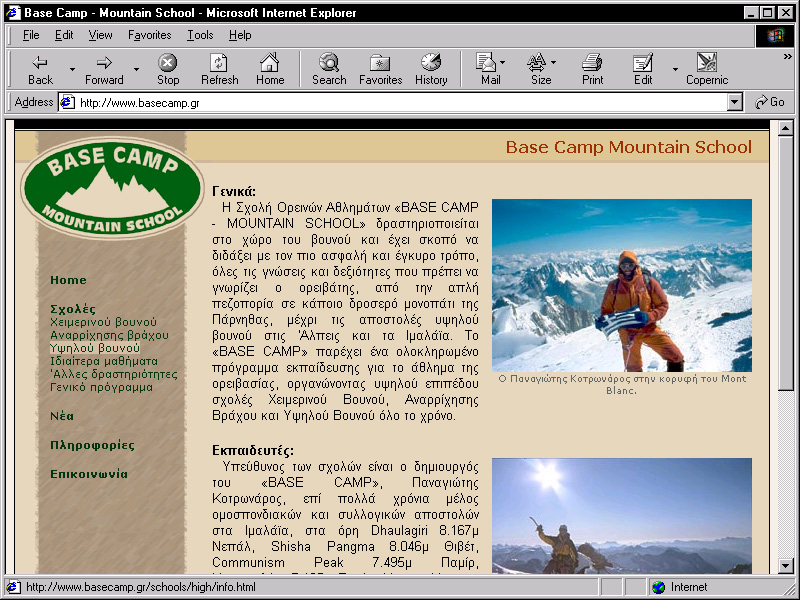Viewport: 800px width, 600px height.
Task: Stop loading the page with Stop button
Action: [x=168, y=69]
